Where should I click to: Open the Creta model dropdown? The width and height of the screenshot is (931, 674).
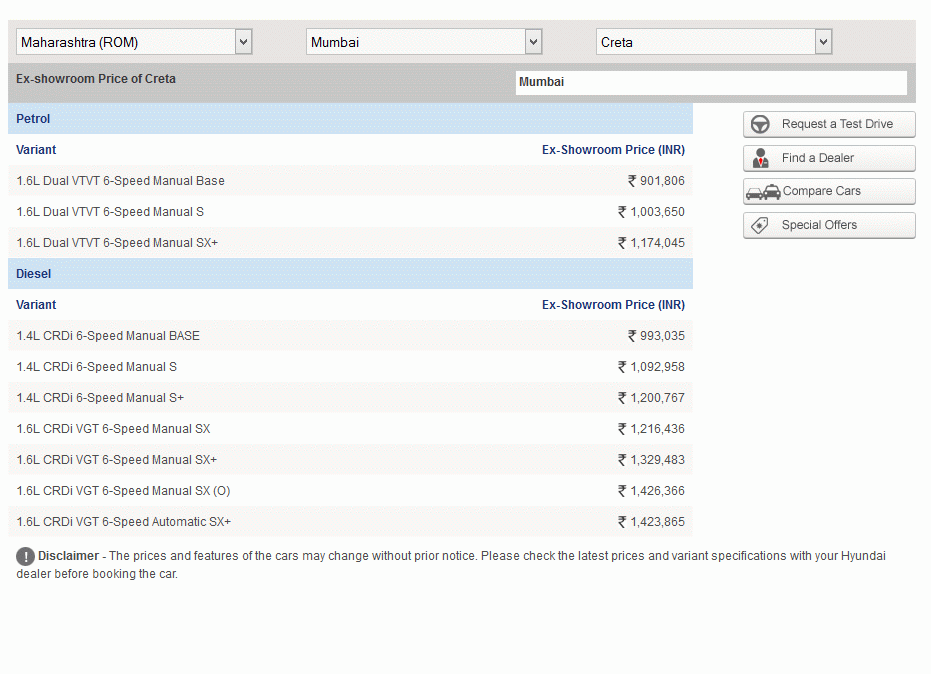tap(714, 42)
